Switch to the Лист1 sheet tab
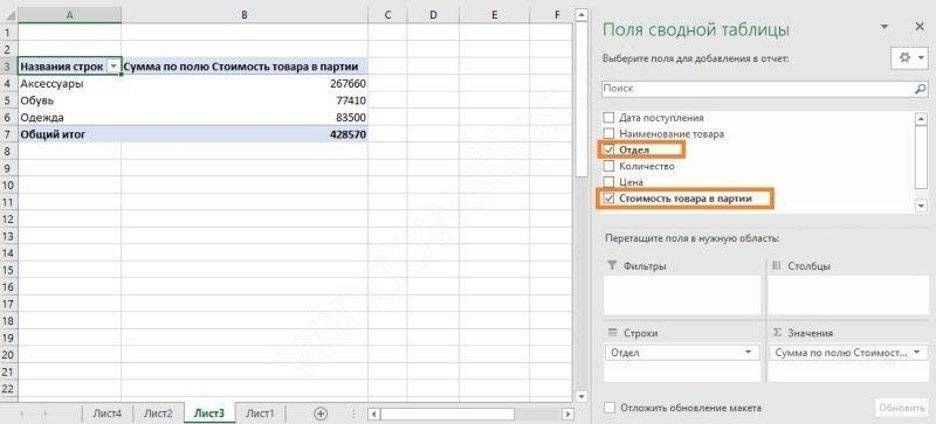This screenshot has height=424, width=936. click(260, 413)
